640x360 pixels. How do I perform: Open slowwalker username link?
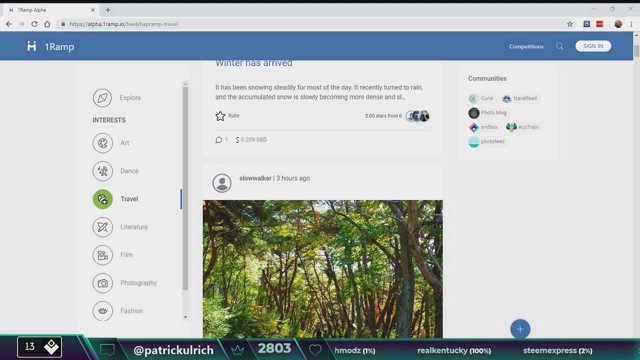(x=256, y=178)
